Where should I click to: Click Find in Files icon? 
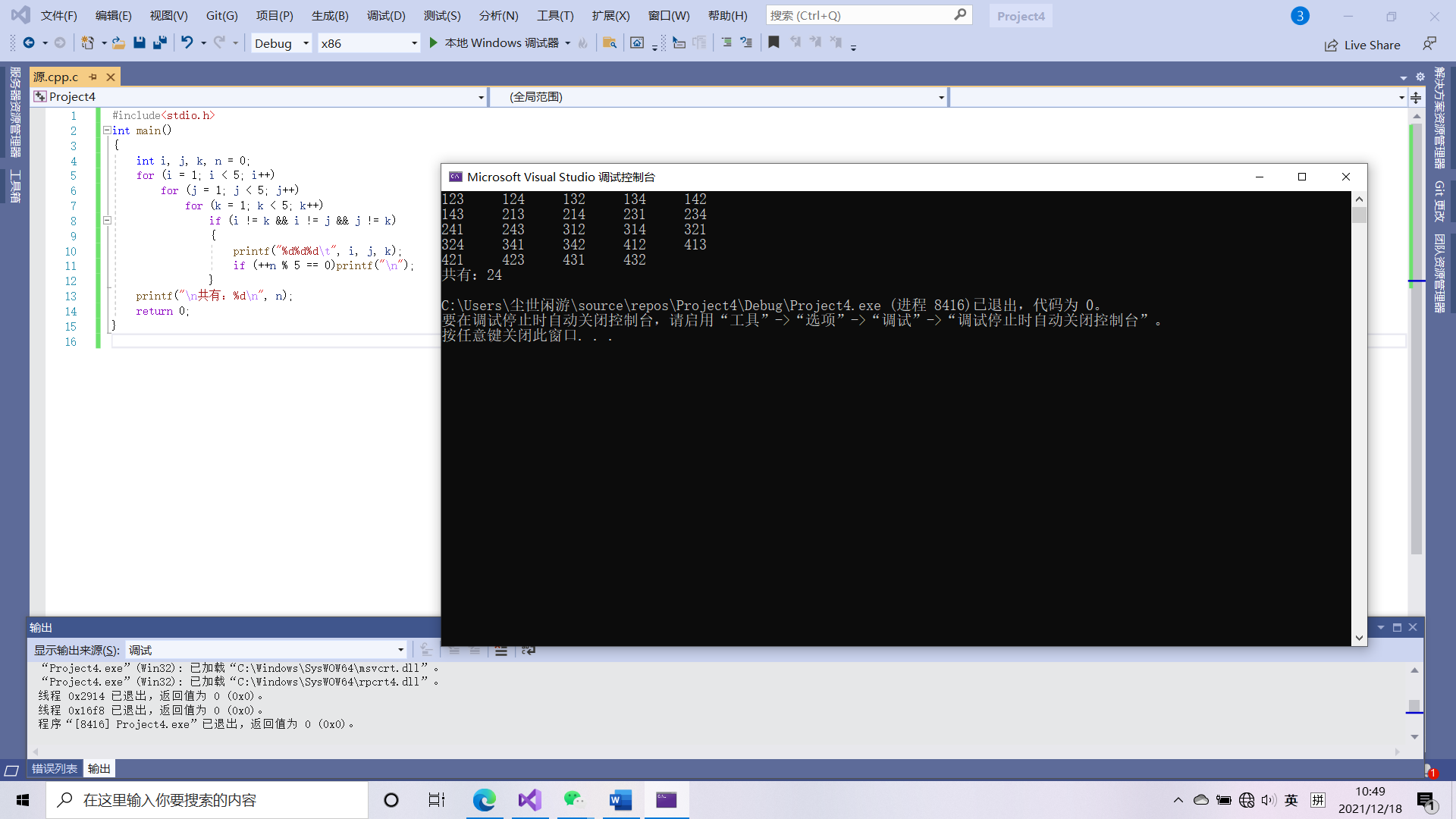click(x=609, y=43)
